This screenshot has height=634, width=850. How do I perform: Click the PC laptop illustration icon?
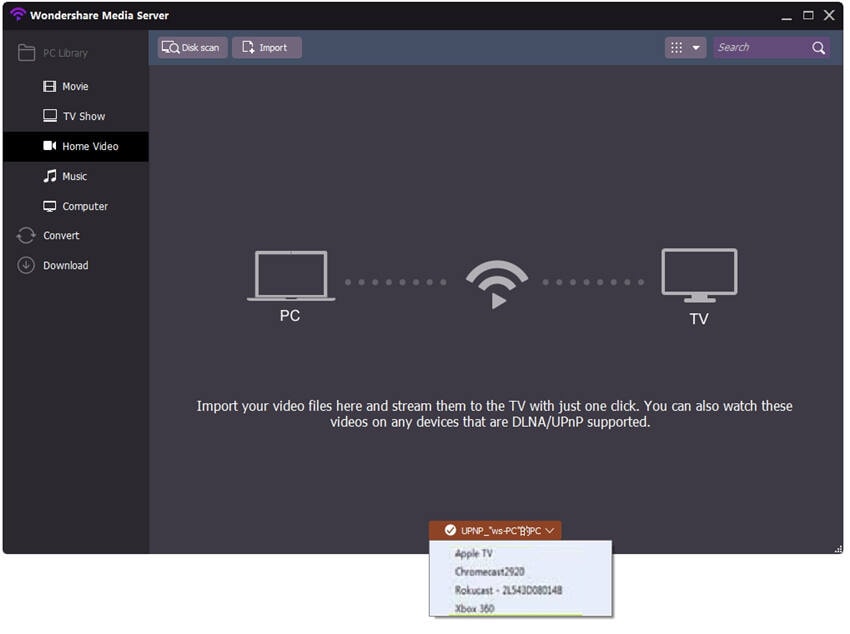(291, 275)
